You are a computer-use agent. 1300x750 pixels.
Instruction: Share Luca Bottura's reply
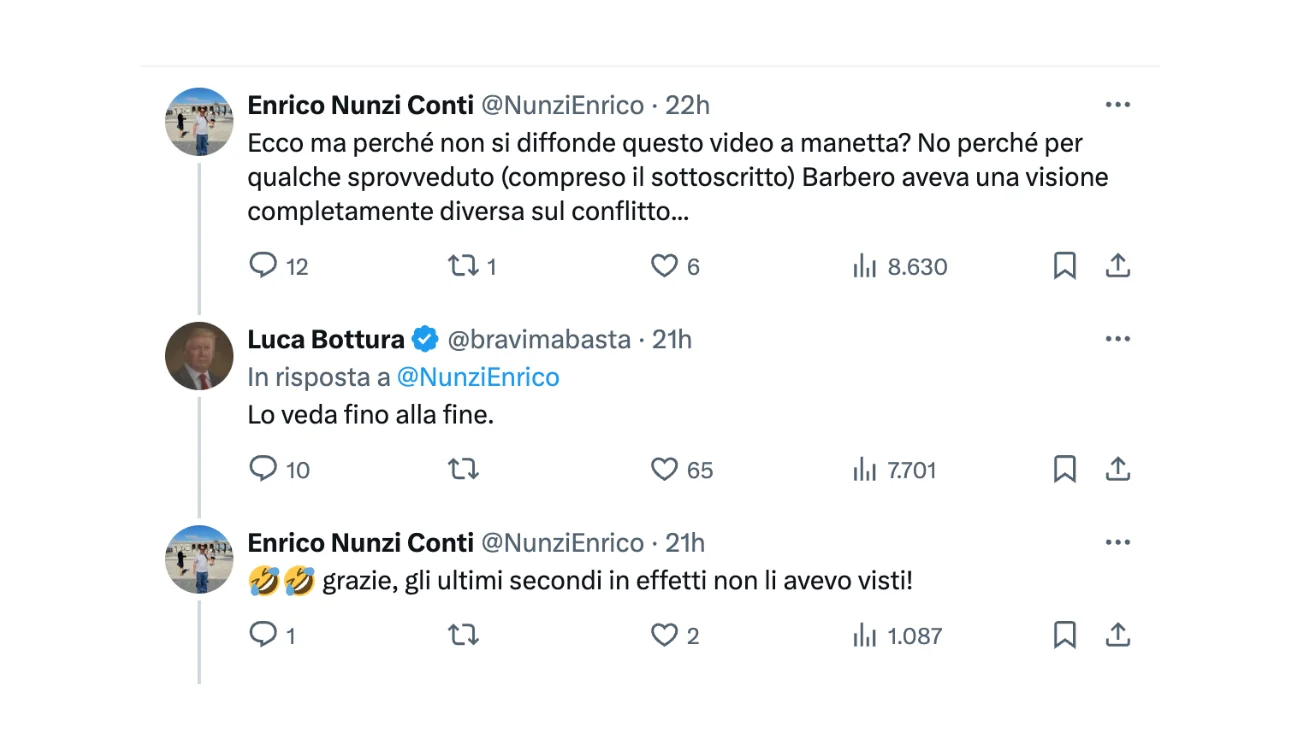1118,469
